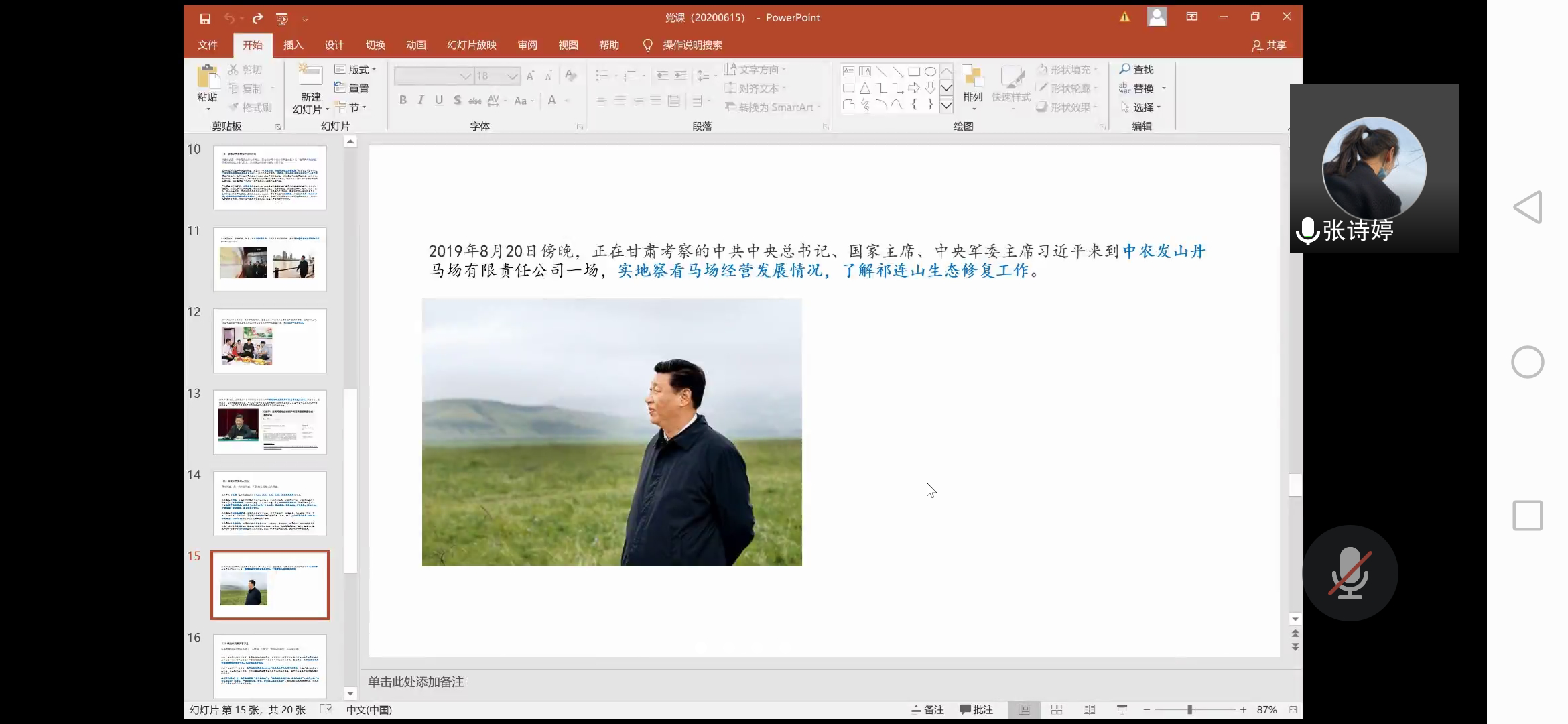Open slide sorter view in status bar

1057,709
